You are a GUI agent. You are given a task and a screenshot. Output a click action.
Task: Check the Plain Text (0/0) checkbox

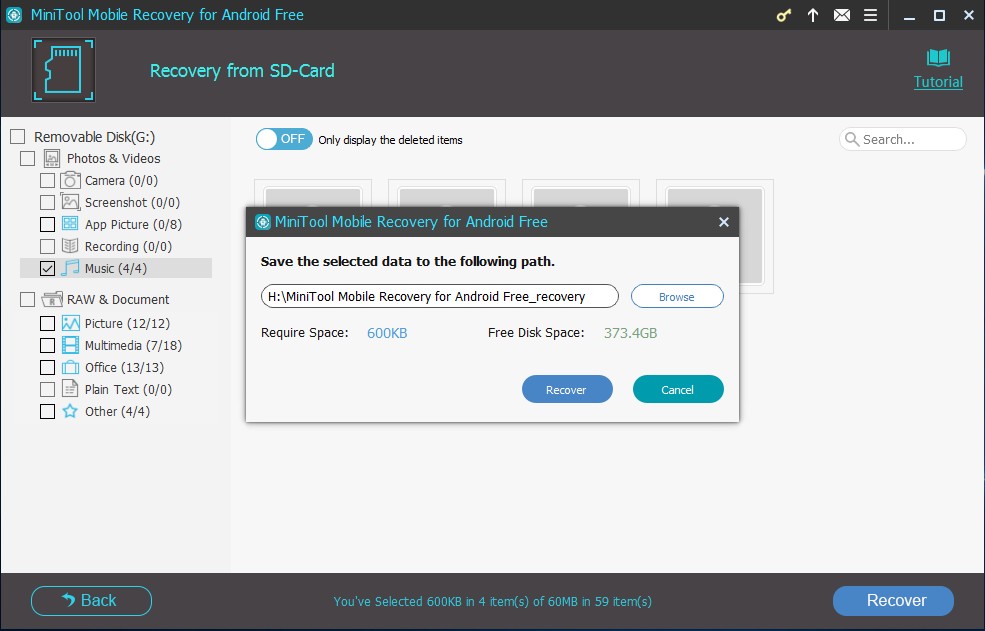pyautogui.click(x=47, y=389)
